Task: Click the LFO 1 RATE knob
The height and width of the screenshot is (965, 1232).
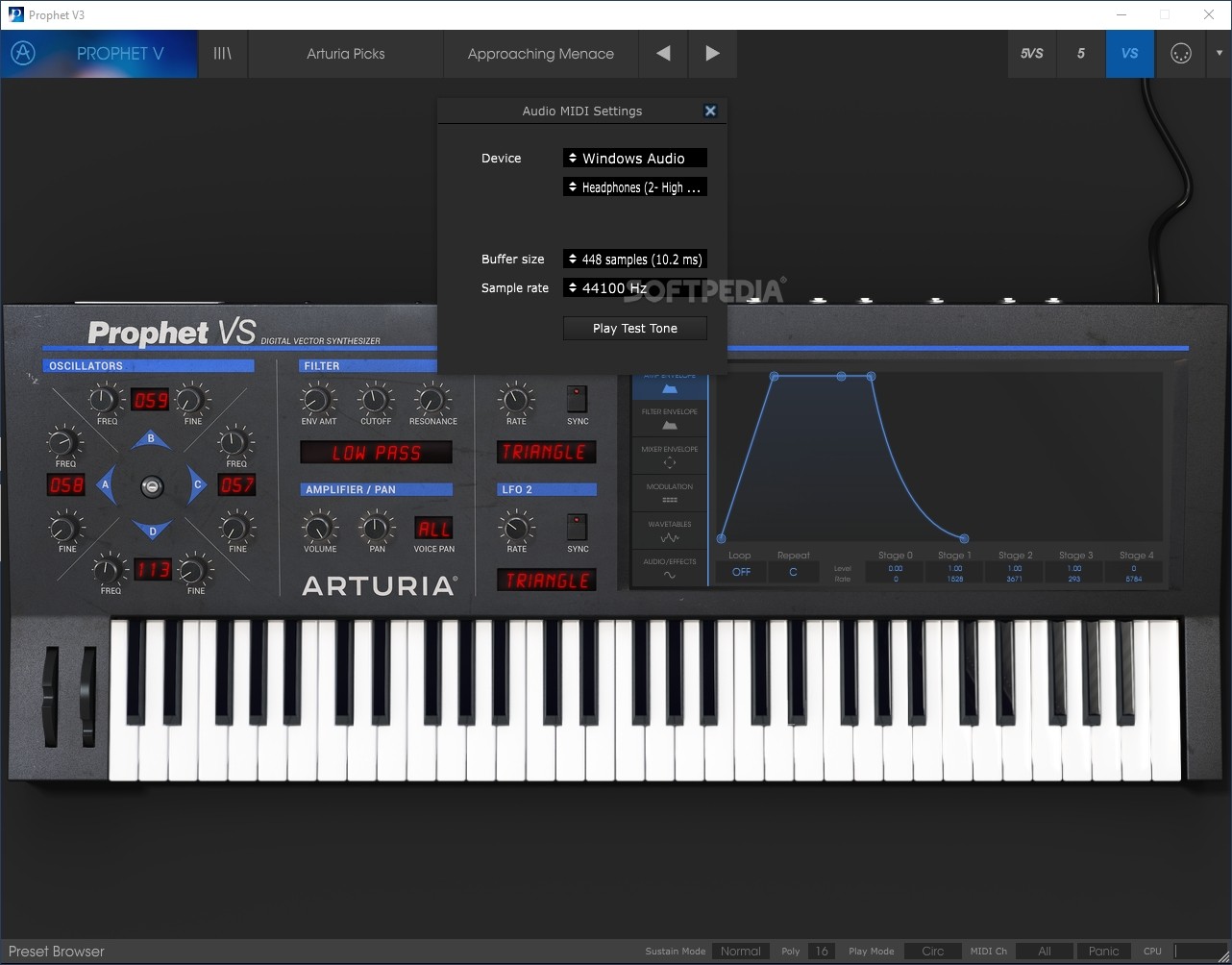Action: (516, 398)
